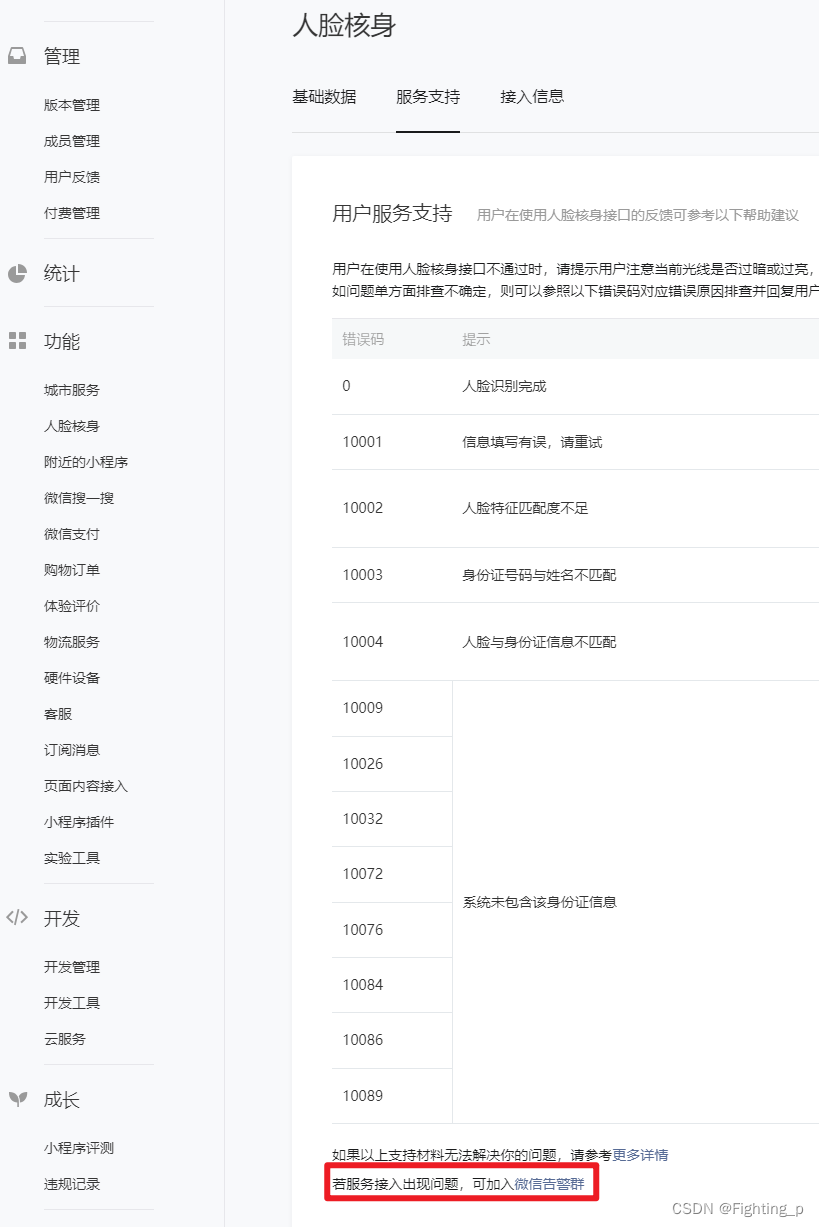Select 人脸核身 in the sidebar
Viewport: 819px width, 1227px height.
[72, 426]
